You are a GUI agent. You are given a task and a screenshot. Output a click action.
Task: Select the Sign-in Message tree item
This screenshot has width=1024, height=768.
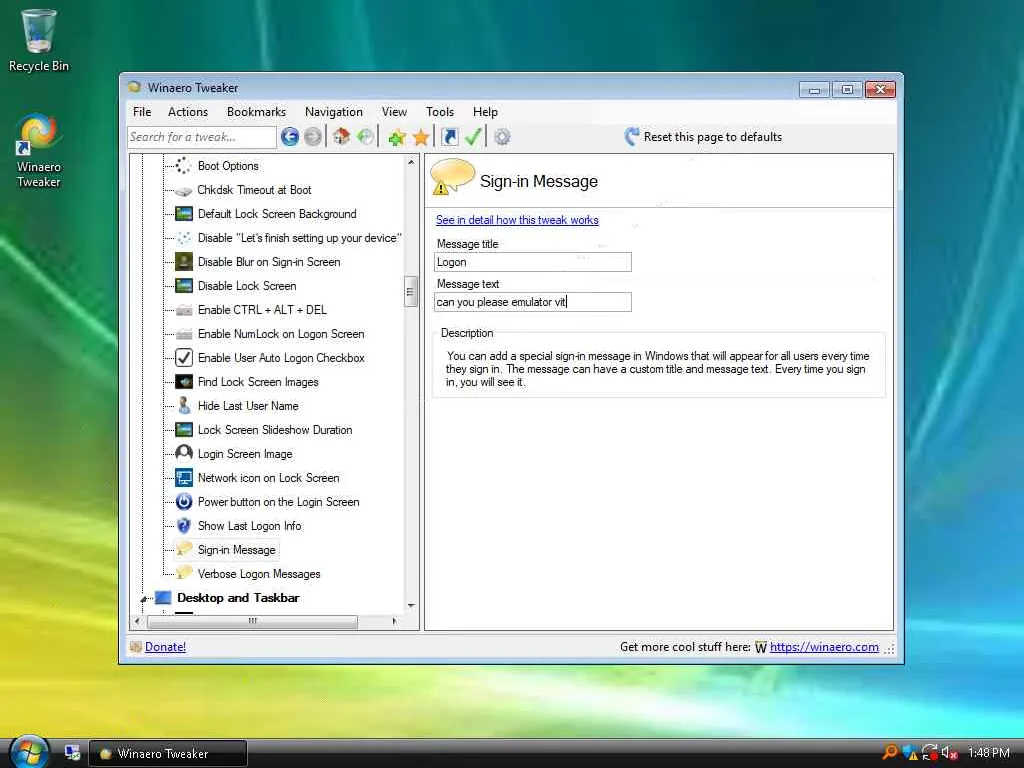(x=236, y=550)
